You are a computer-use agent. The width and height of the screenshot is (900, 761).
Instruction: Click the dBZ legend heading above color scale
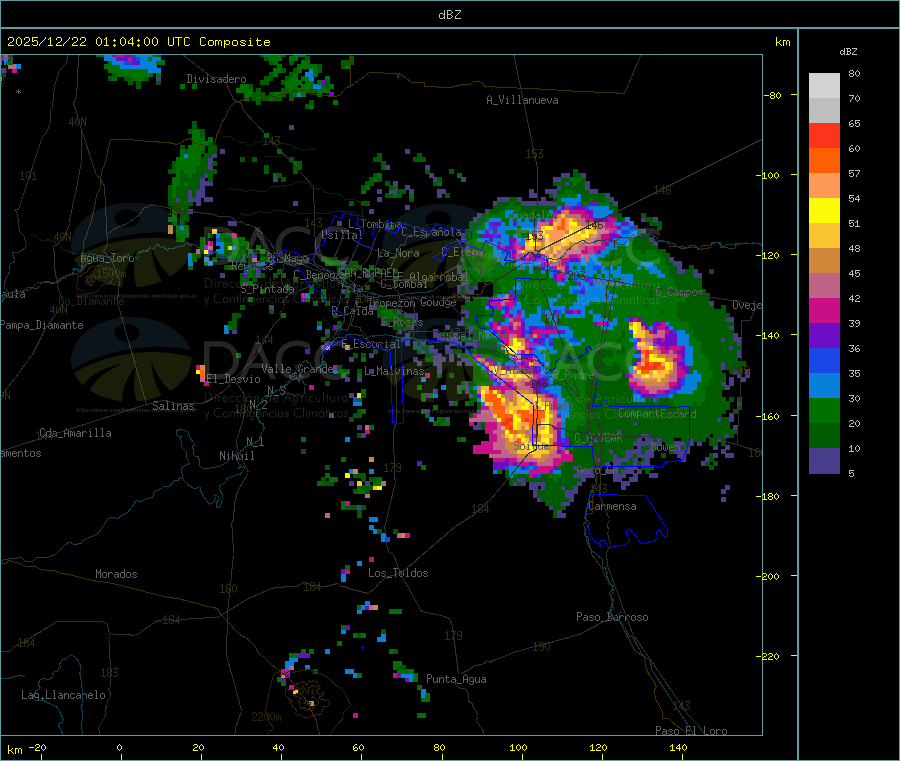click(x=848, y=52)
